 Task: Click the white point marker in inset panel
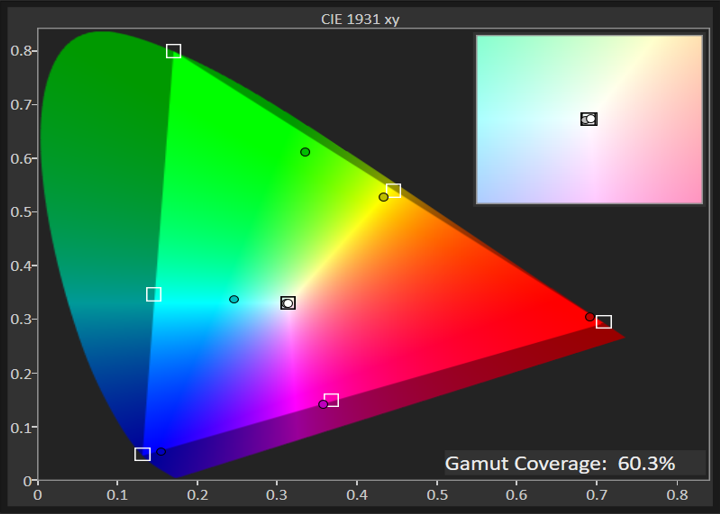(589, 119)
